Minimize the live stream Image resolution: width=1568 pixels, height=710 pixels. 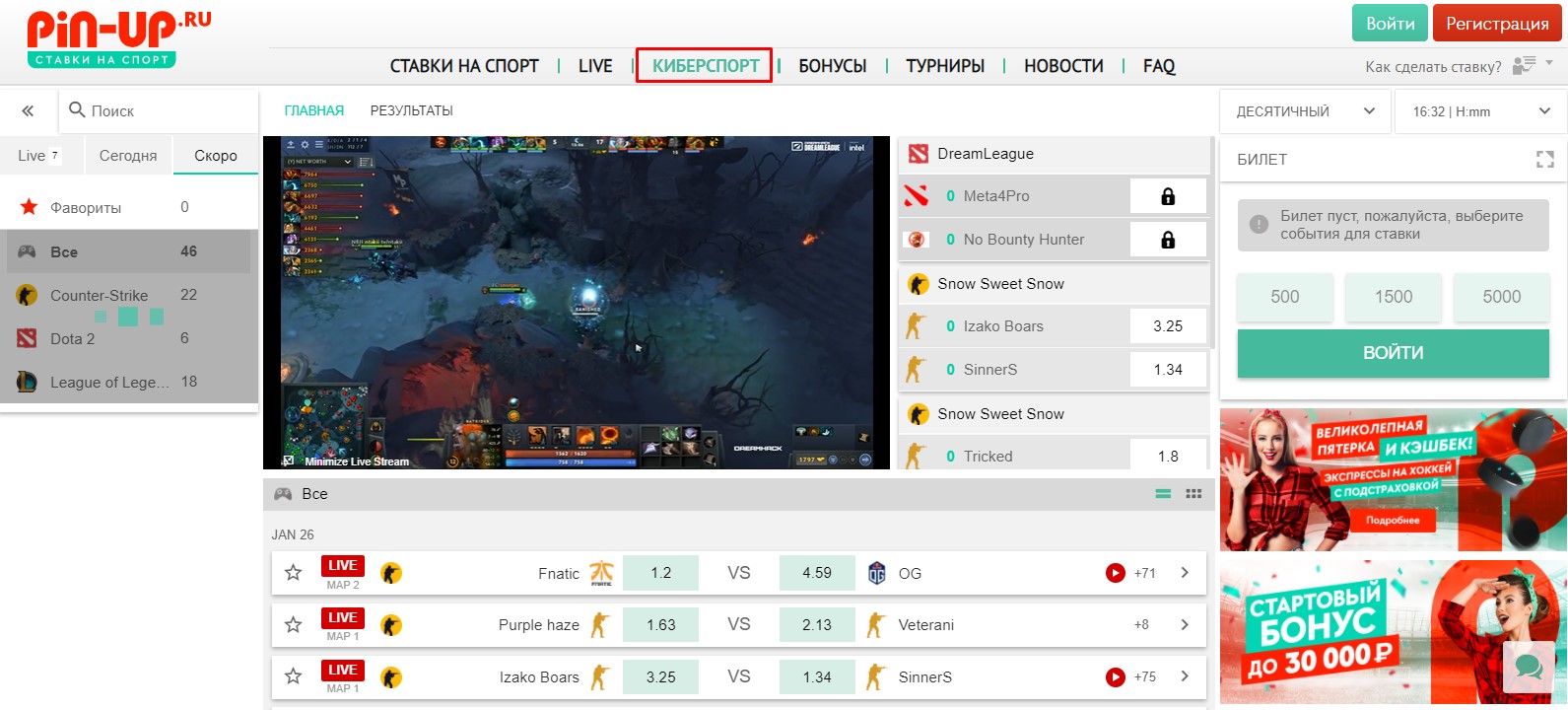point(347,461)
